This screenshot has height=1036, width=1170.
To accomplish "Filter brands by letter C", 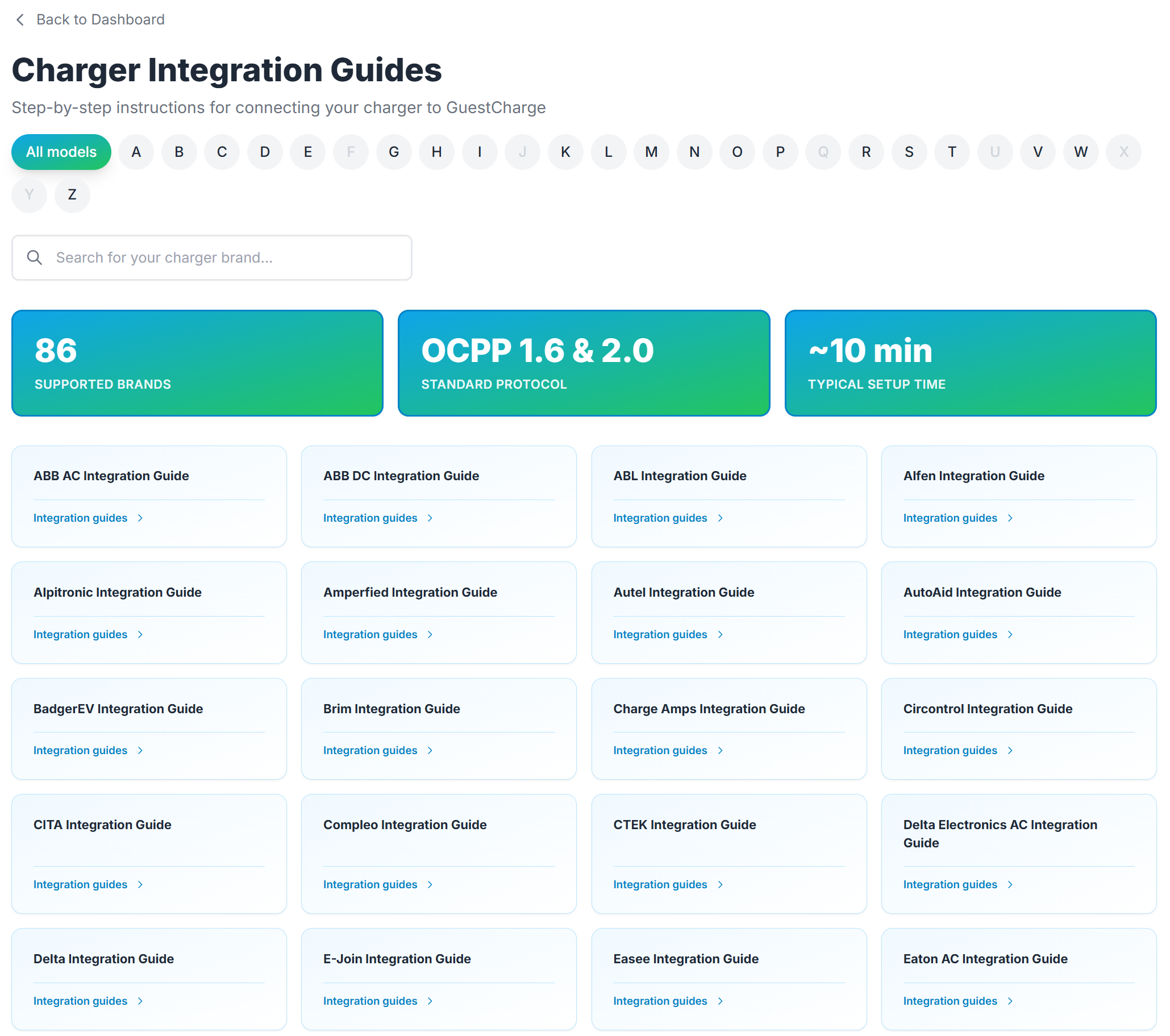I will click(222, 152).
